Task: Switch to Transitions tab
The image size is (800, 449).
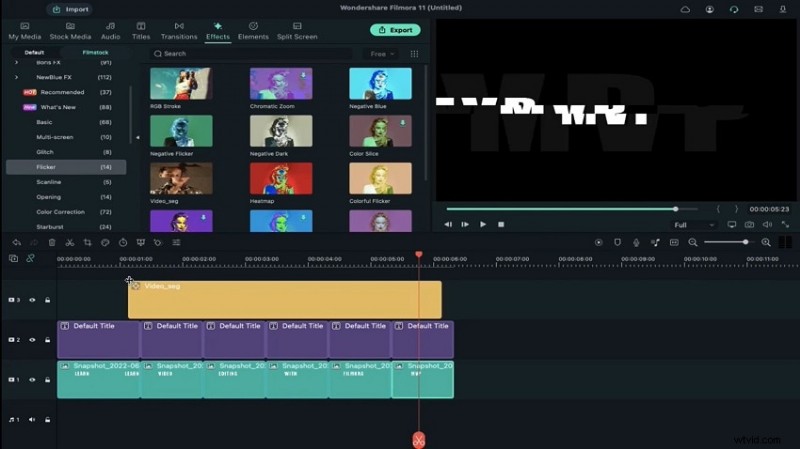Action: coord(179,31)
